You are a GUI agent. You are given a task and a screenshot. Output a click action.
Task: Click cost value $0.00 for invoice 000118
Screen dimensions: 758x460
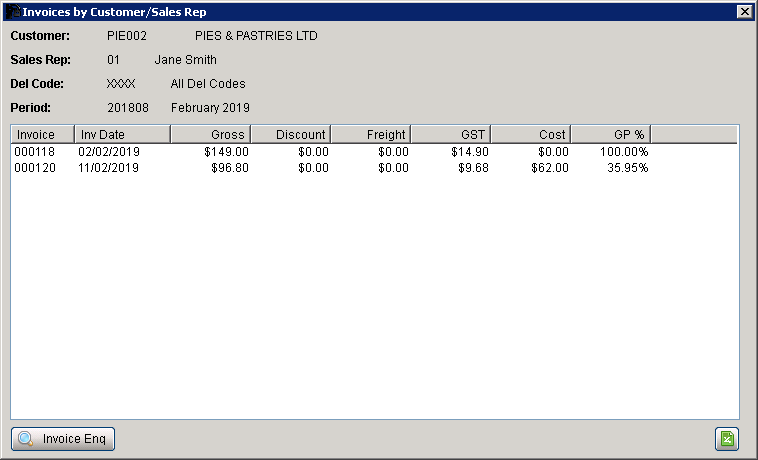click(x=553, y=152)
